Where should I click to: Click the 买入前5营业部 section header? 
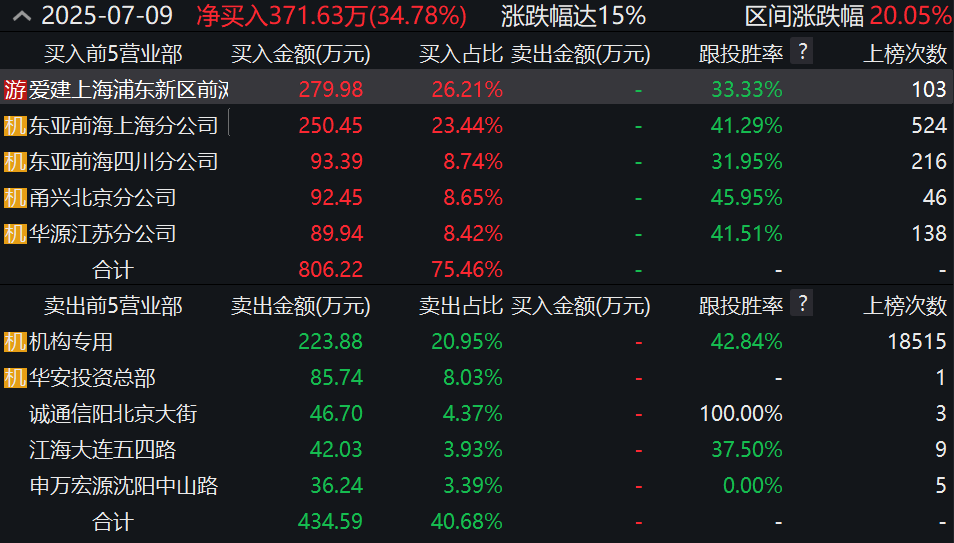112,53
